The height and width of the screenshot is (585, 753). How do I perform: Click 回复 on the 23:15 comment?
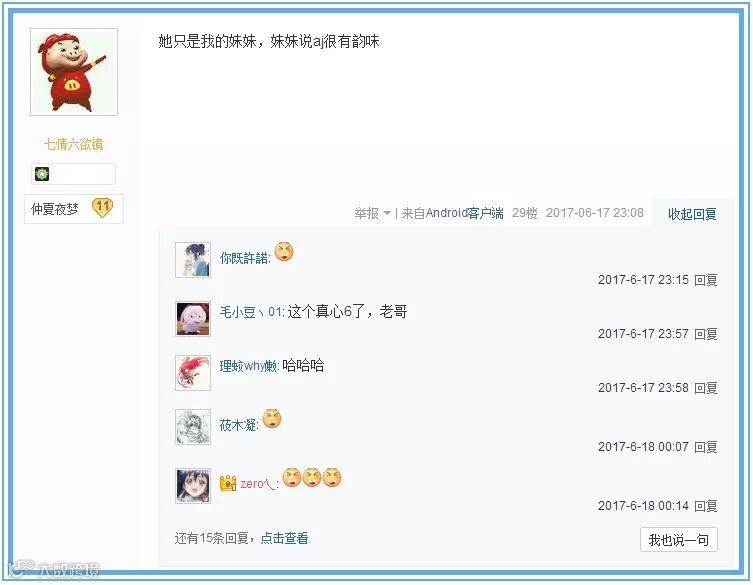coord(705,280)
